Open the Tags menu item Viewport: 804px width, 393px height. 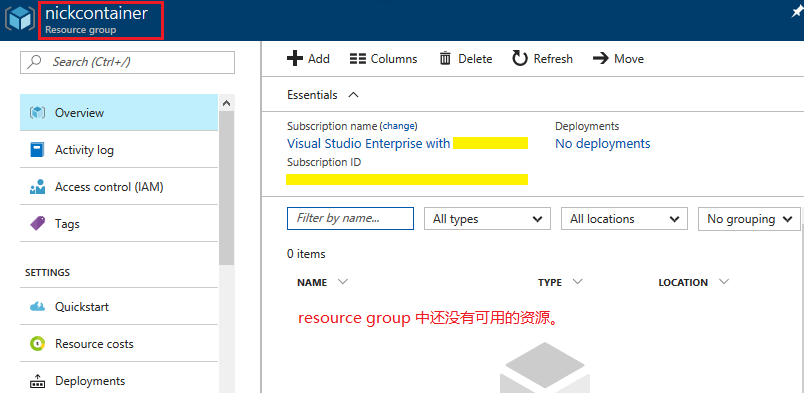[x=119, y=224]
